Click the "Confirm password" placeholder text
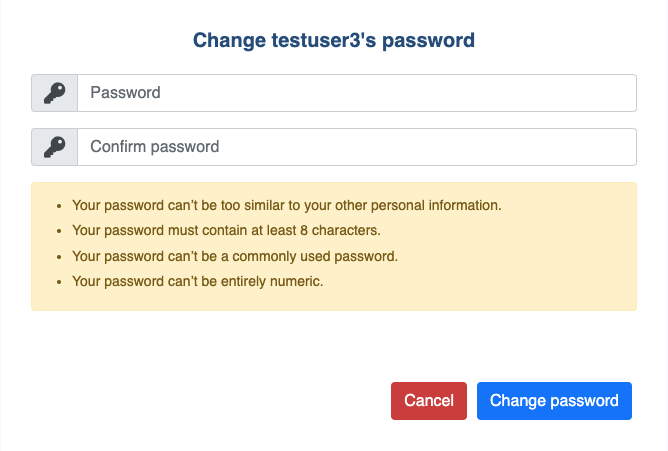This screenshot has width=668, height=451. [154, 147]
